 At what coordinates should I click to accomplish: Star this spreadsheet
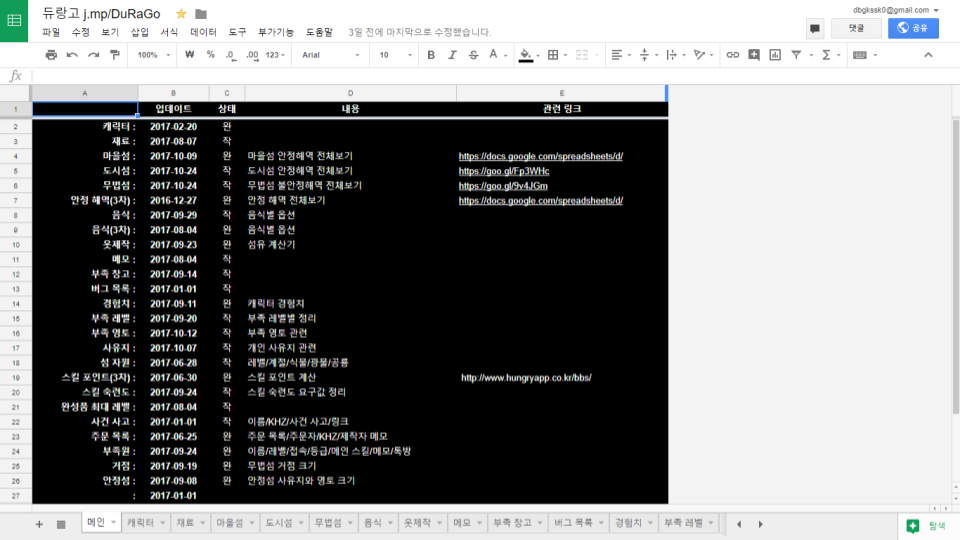tap(181, 13)
